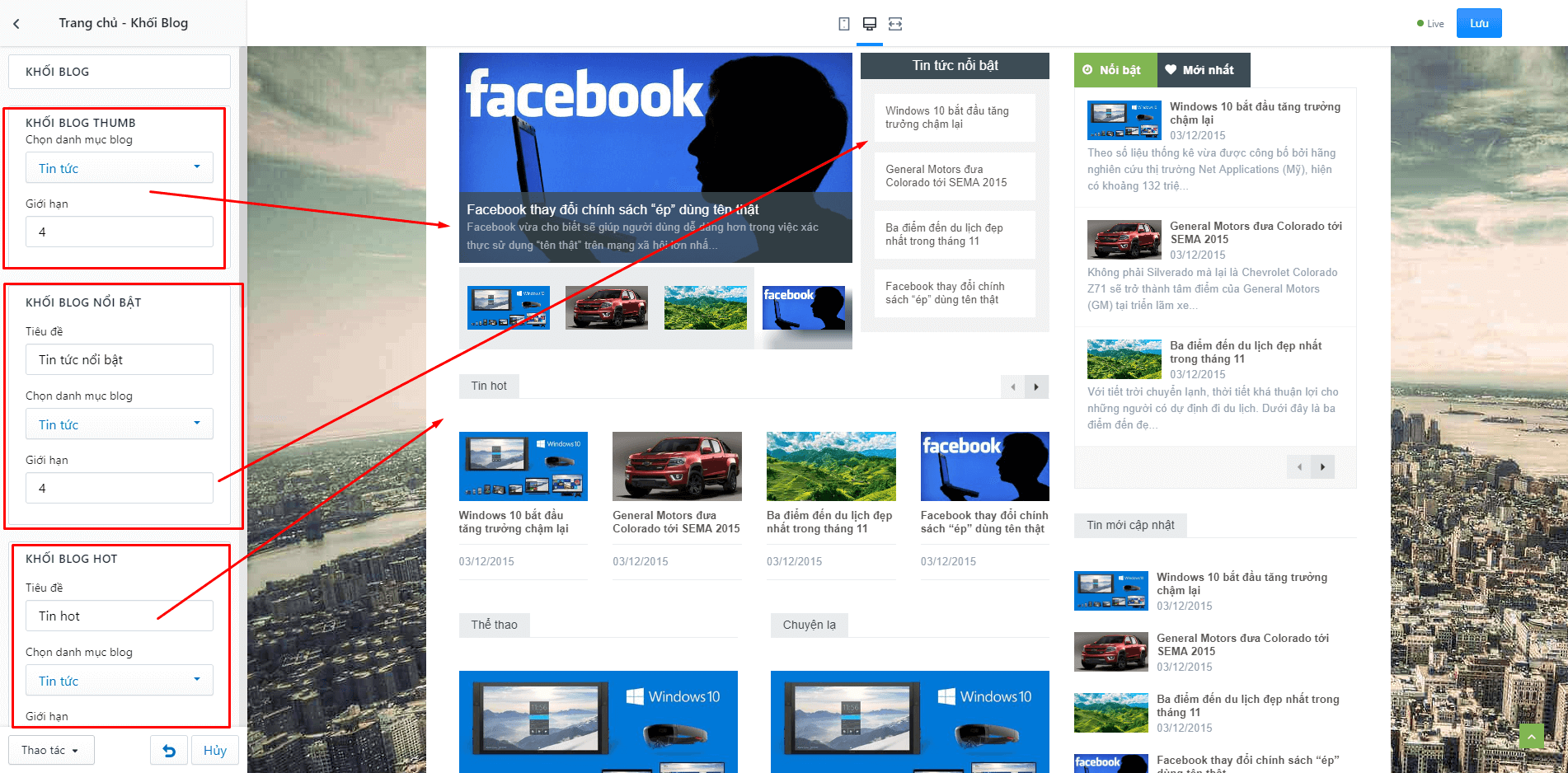Click the undo arrow button
The image size is (1568, 773).
[x=169, y=751]
